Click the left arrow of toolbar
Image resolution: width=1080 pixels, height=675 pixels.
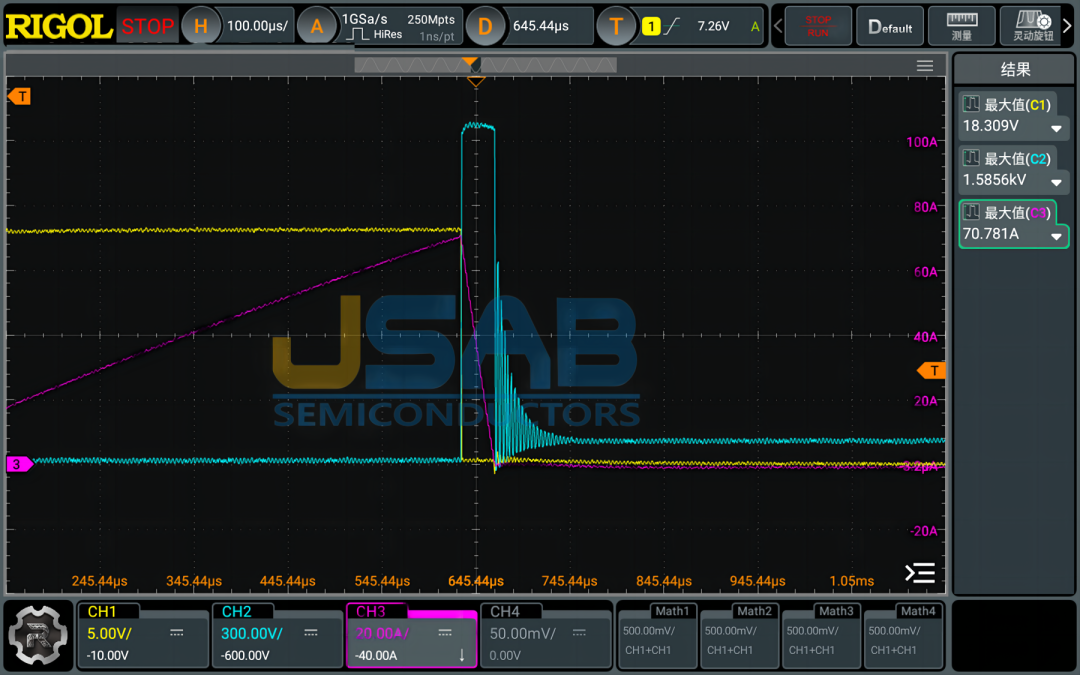point(778,26)
